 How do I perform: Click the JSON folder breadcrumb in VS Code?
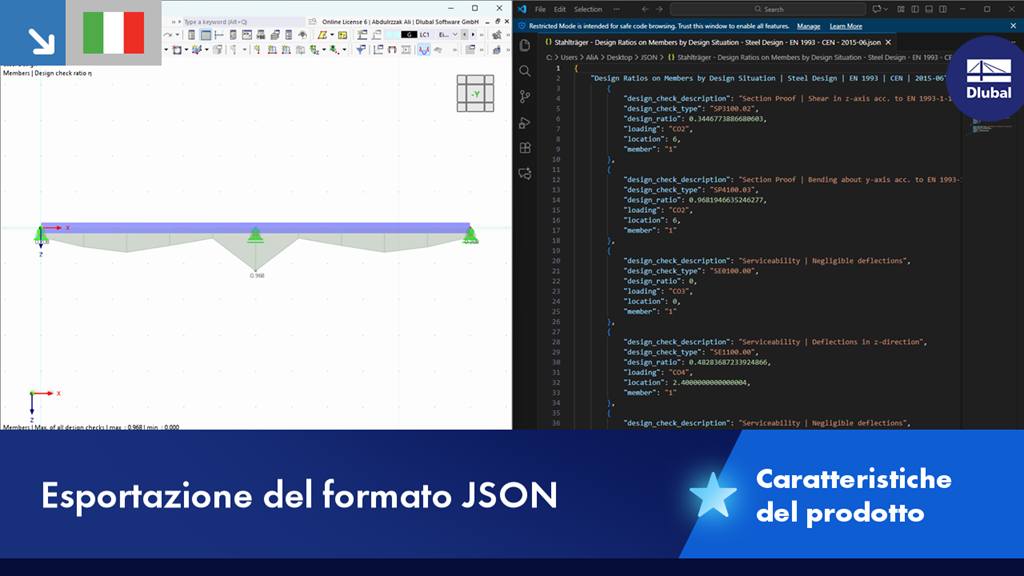[x=648, y=57]
